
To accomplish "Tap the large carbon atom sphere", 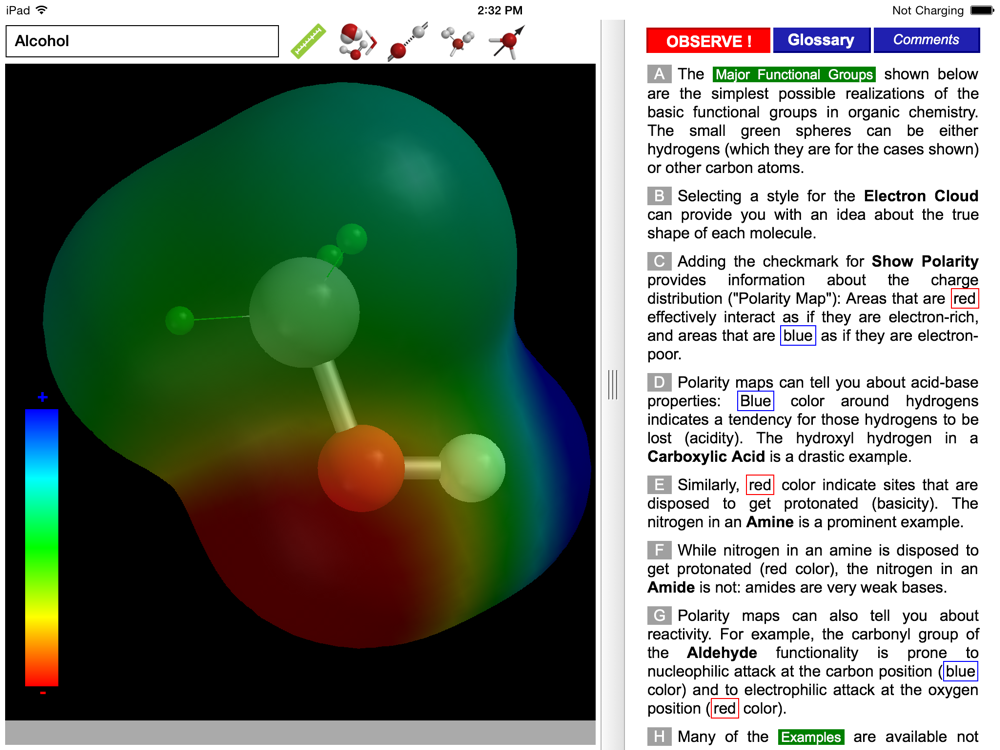I will 304,312.
